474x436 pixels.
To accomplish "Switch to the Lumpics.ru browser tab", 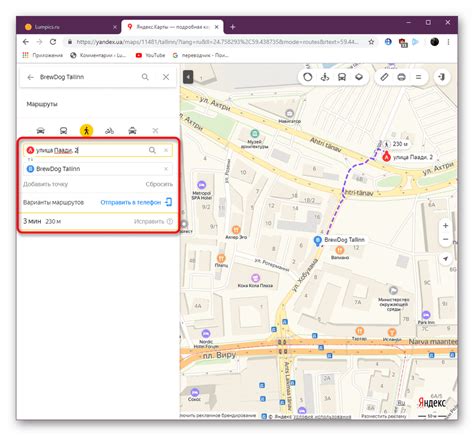I will click(71, 27).
